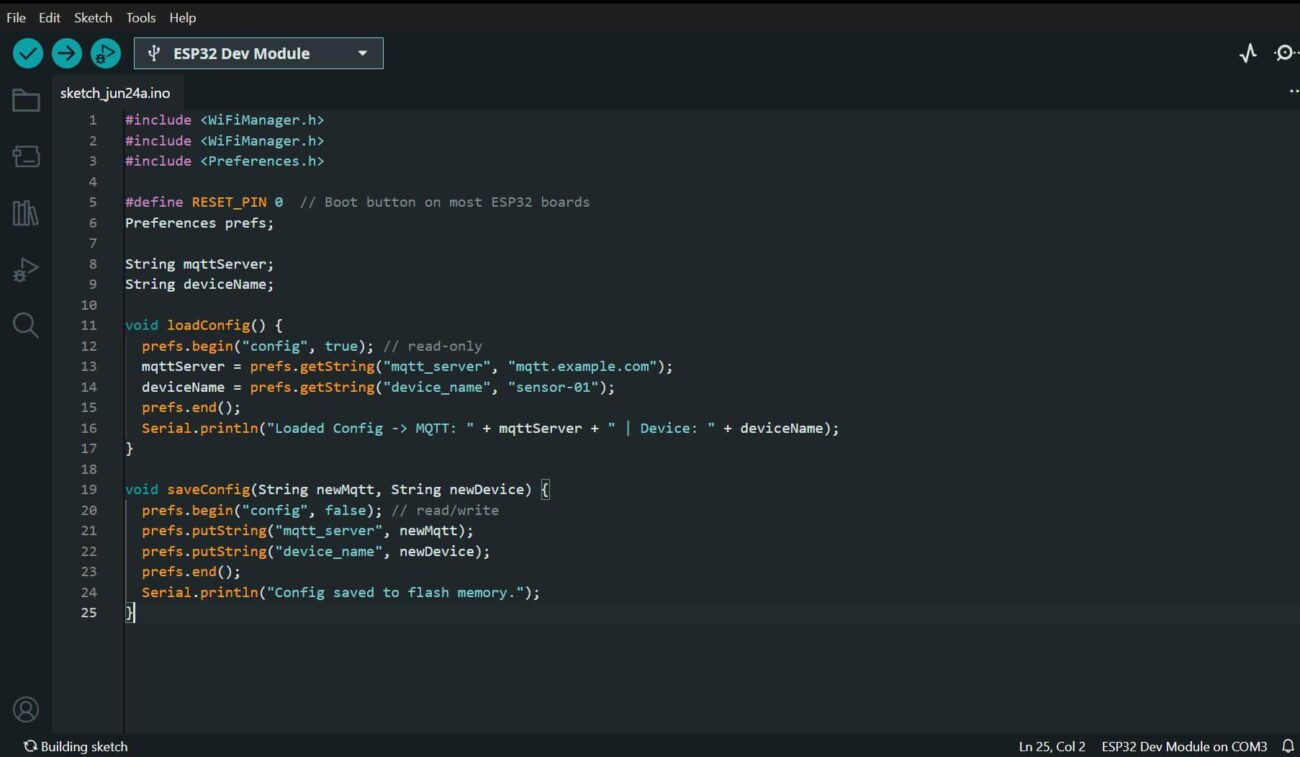Click the putString "device_name" line
This screenshot has height=757, width=1300.
[x=316, y=551]
